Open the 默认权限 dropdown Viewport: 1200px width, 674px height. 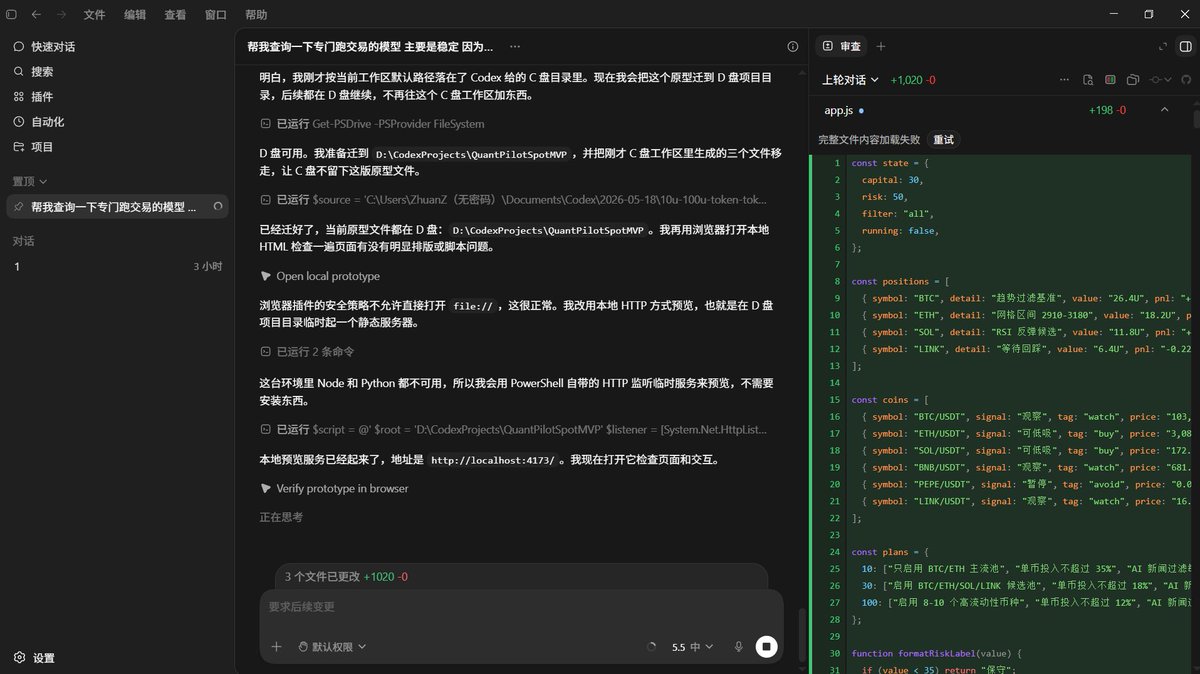(332, 647)
